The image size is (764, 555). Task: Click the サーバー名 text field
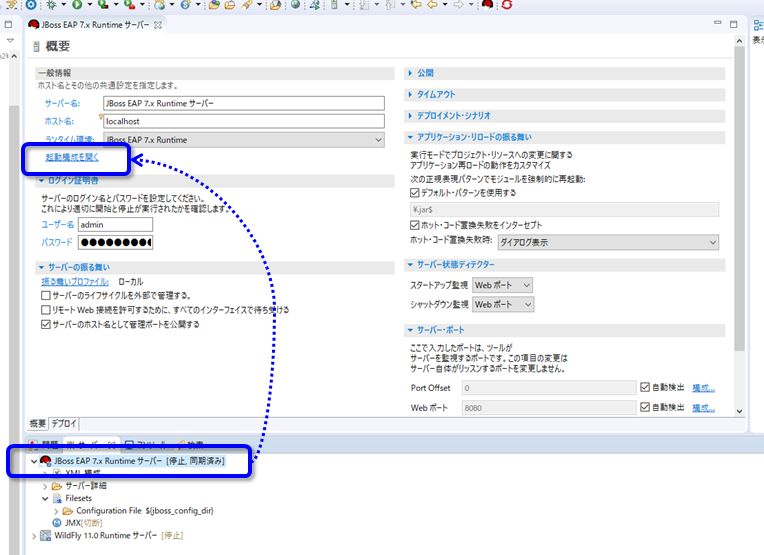click(244, 103)
